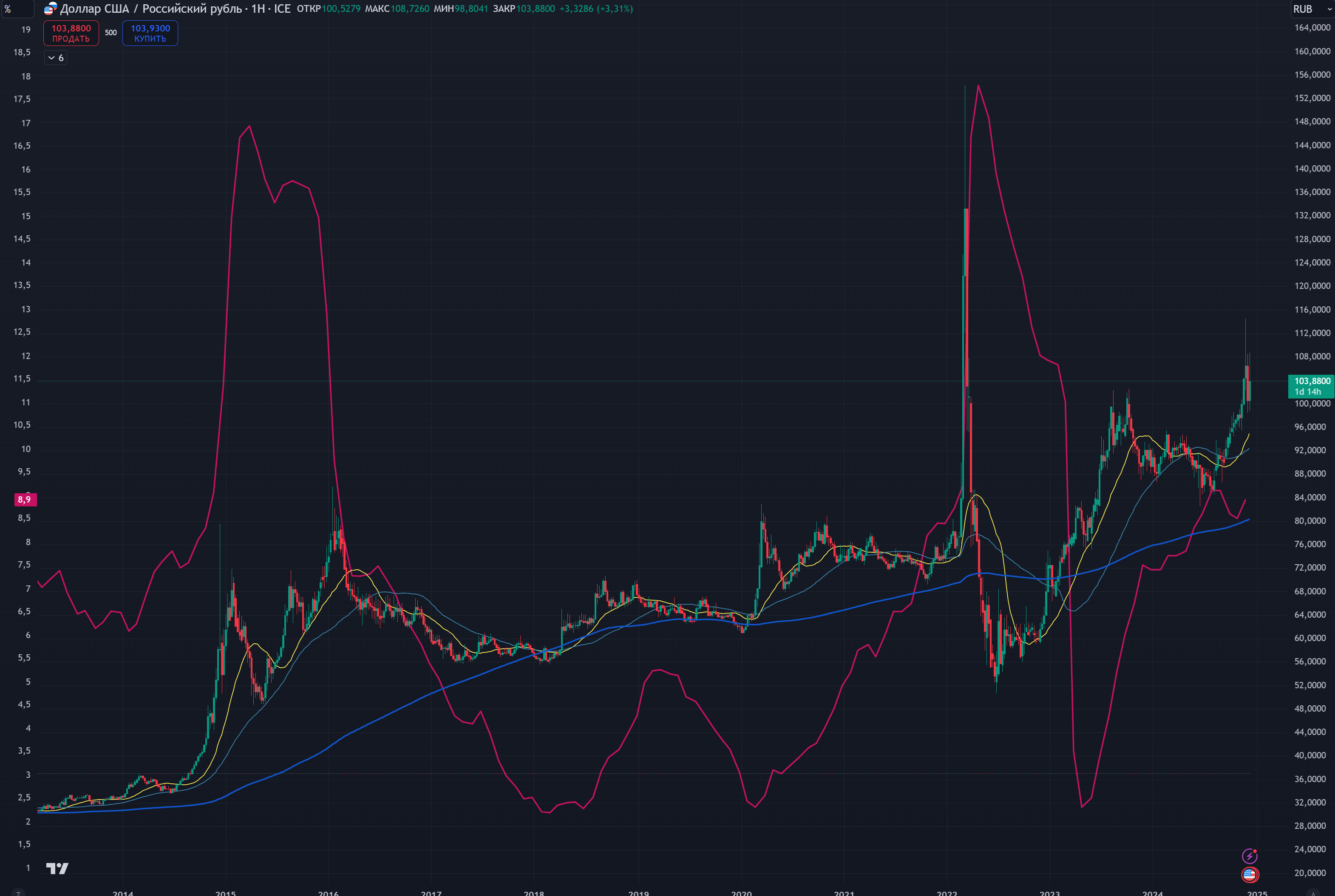
Task: Click the 2023 label on the time axis
Action: [x=1050, y=893]
